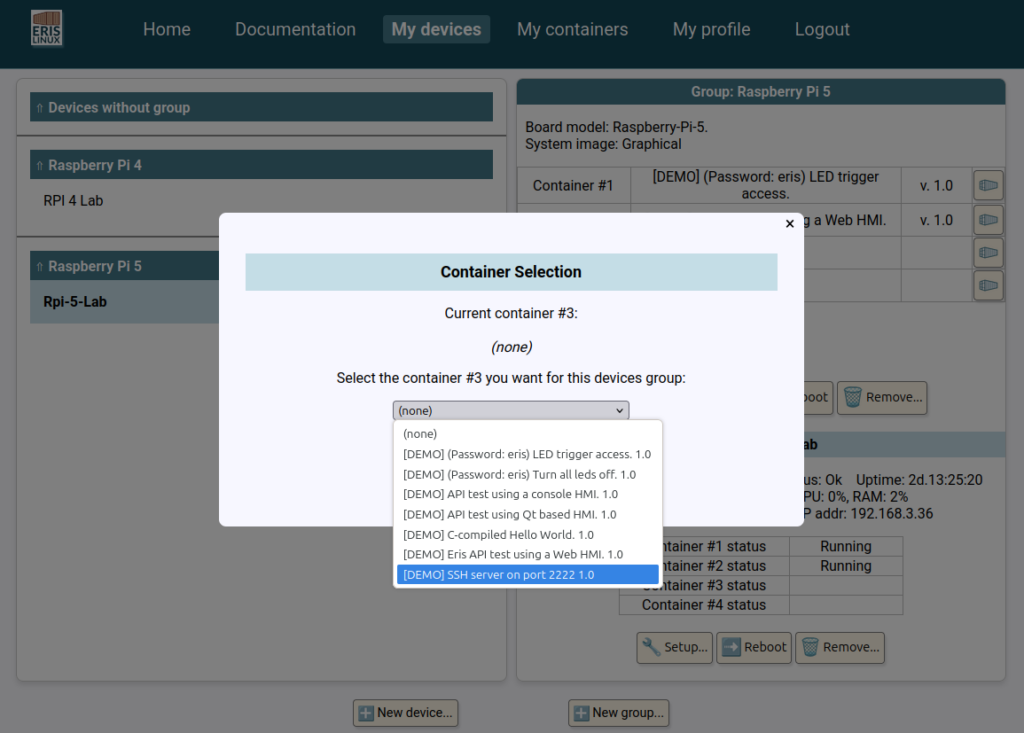Viewport: 1024px width, 733px height.
Task: Click the third container row edit icon
Action: point(988,252)
